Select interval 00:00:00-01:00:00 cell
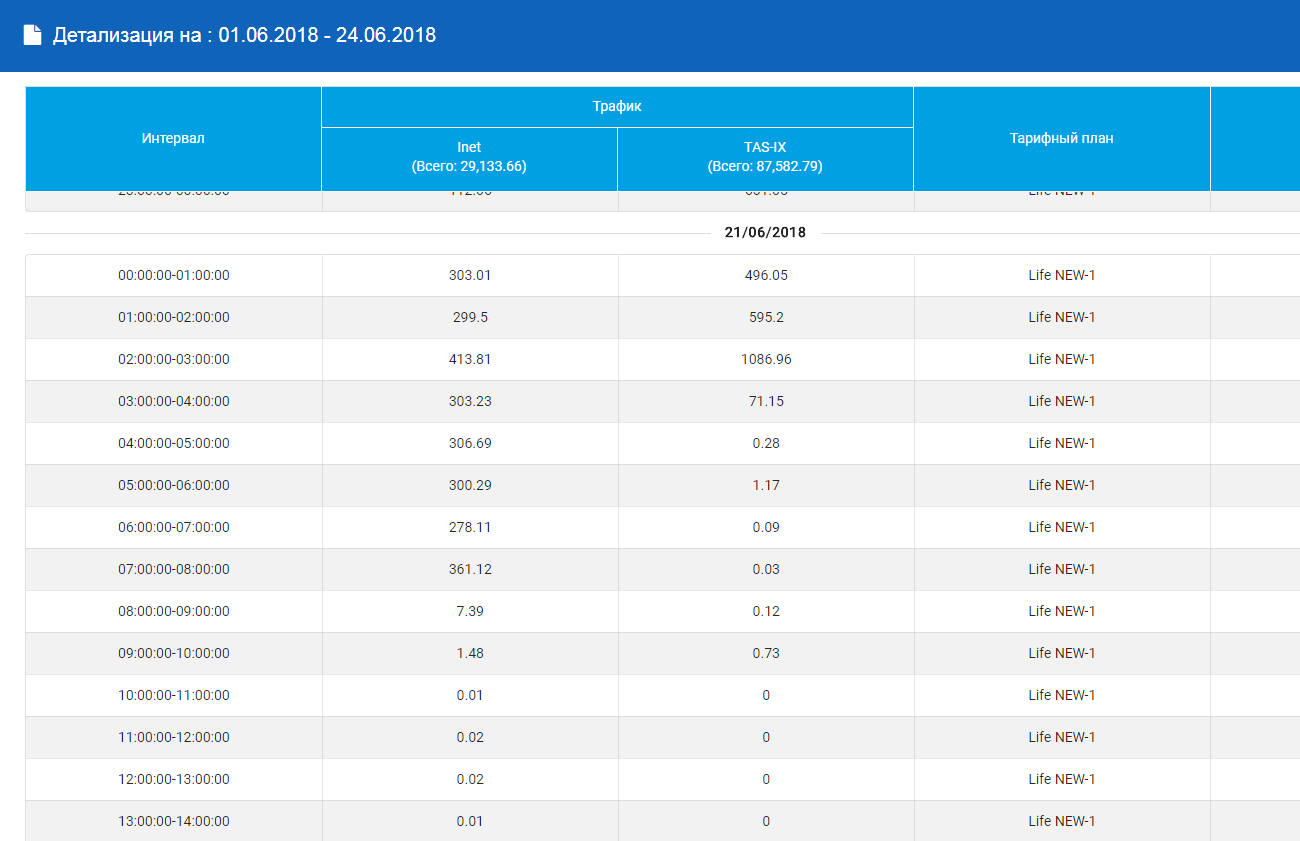Image resolution: width=1300 pixels, height=841 pixels. (x=174, y=275)
